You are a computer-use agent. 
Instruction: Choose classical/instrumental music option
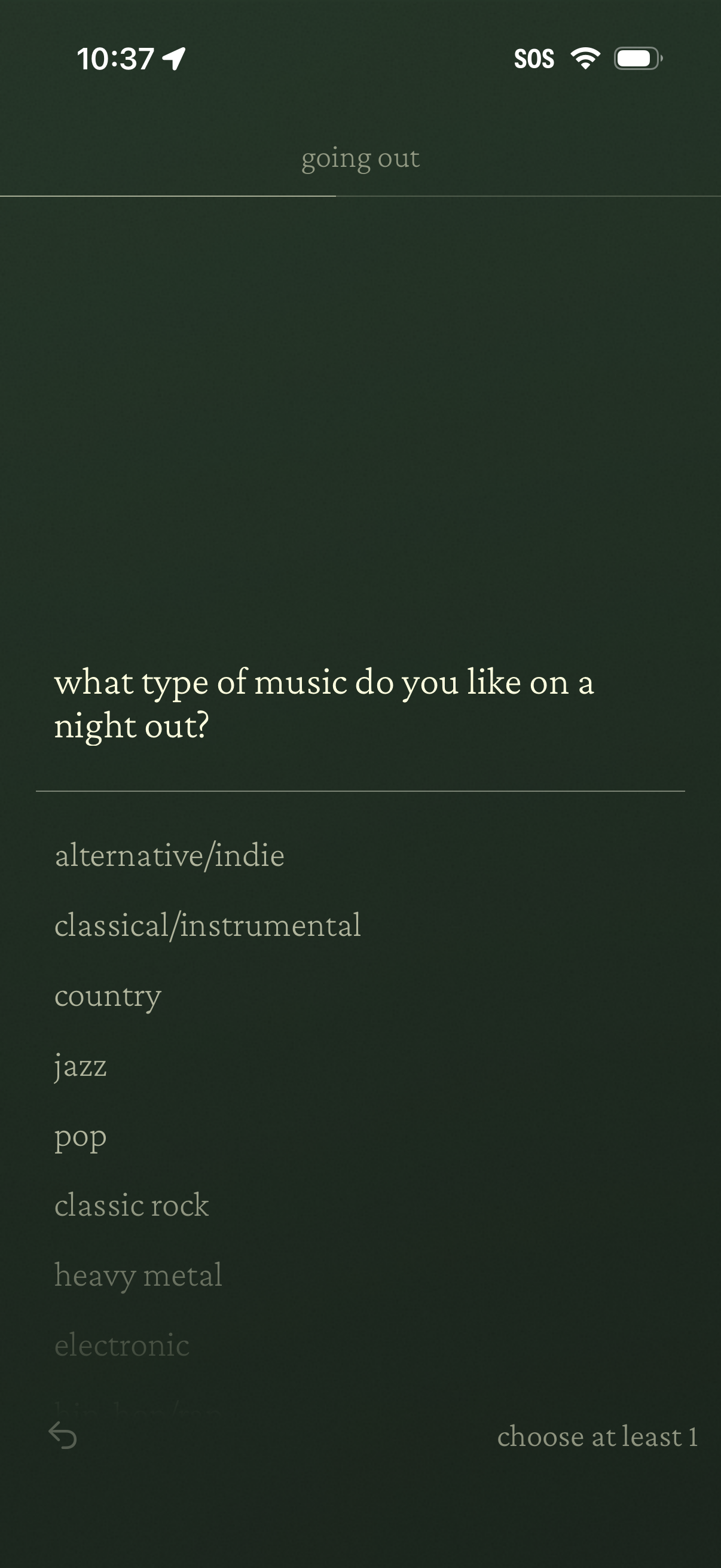click(x=207, y=925)
